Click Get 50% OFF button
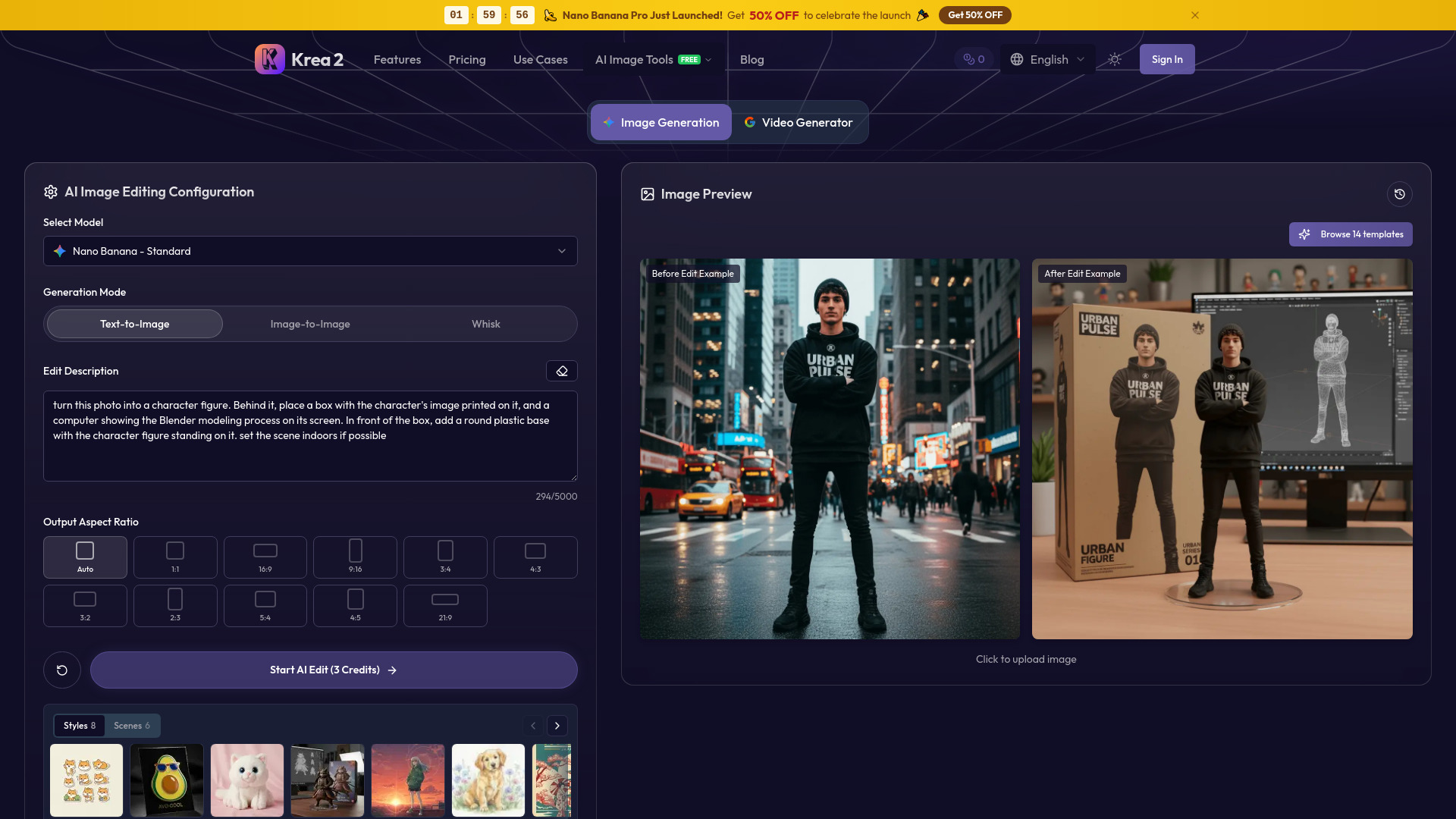Viewport: 1456px width, 819px height. (975, 15)
